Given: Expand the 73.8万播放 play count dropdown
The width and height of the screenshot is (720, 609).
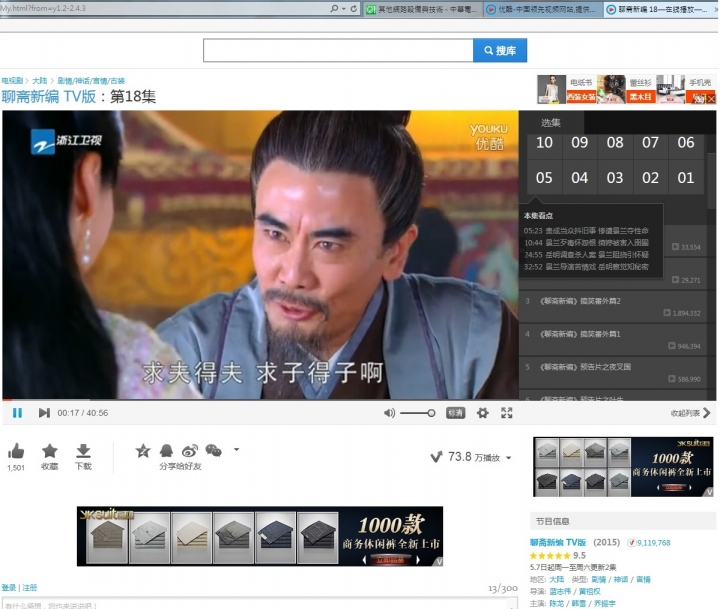Looking at the screenshot, I should [x=508, y=457].
